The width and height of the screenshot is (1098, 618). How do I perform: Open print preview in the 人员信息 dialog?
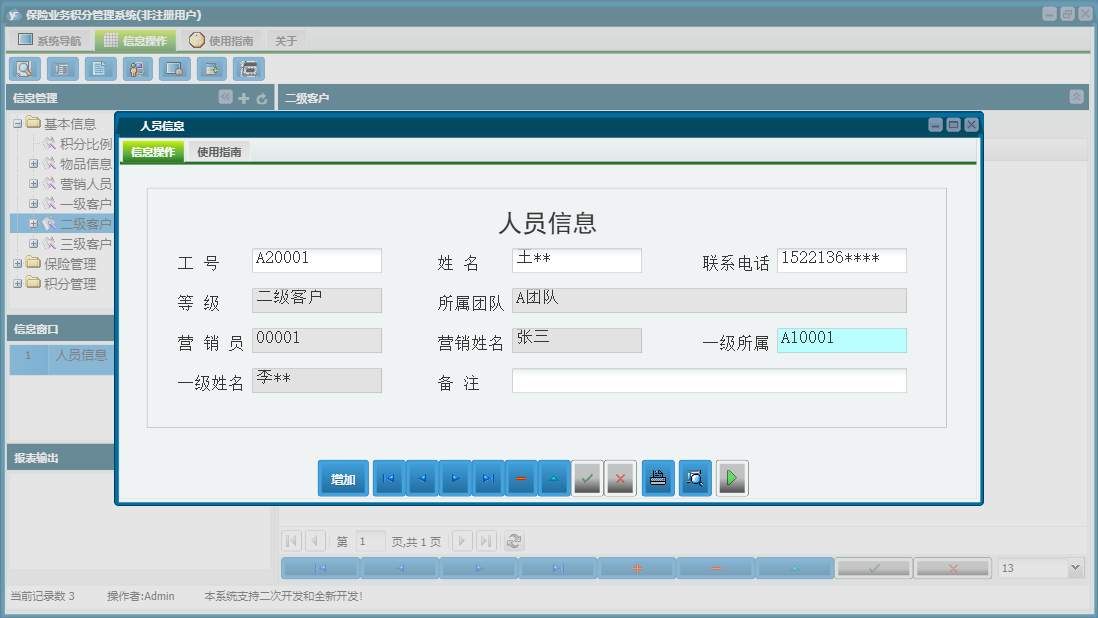pyautogui.click(x=695, y=478)
